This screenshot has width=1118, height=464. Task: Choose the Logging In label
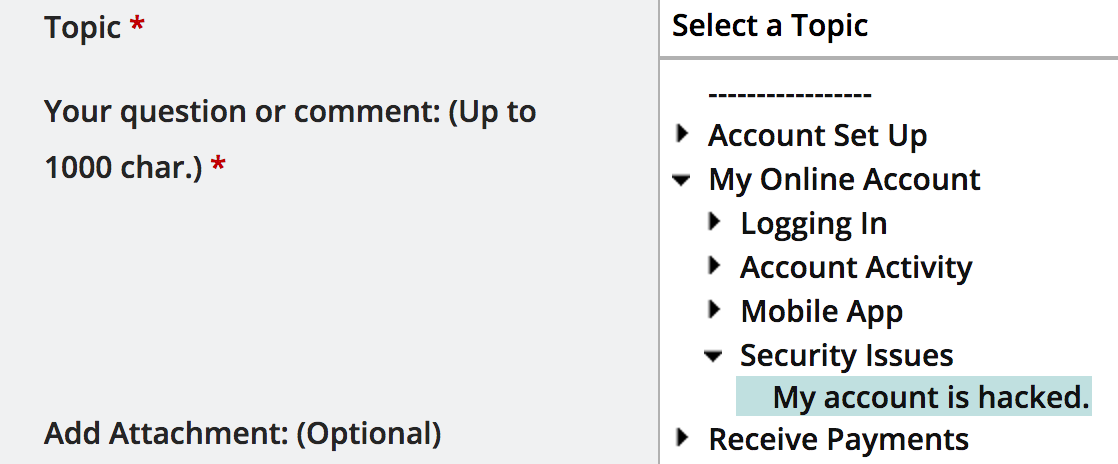point(814,224)
